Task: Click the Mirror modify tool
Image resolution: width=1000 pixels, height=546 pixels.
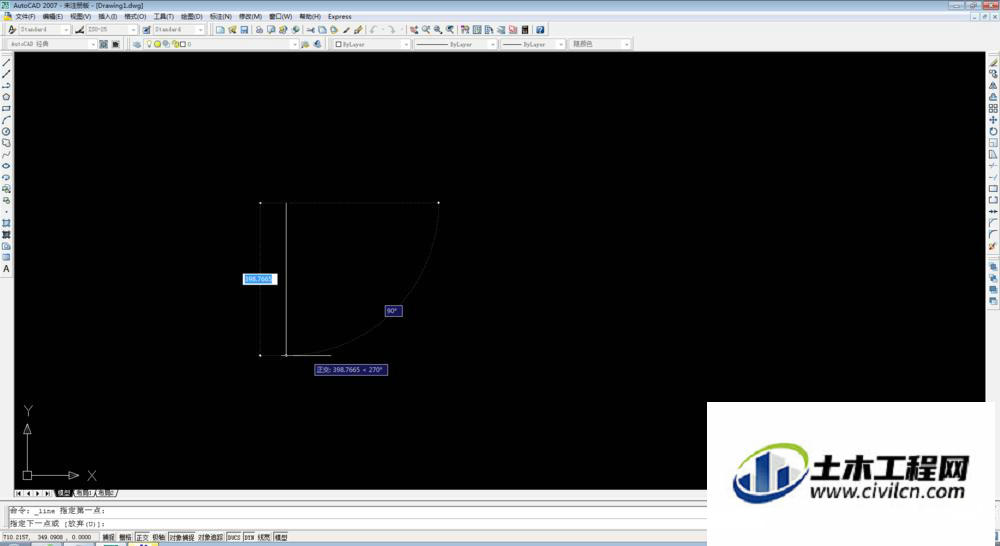Action: point(993,85)
